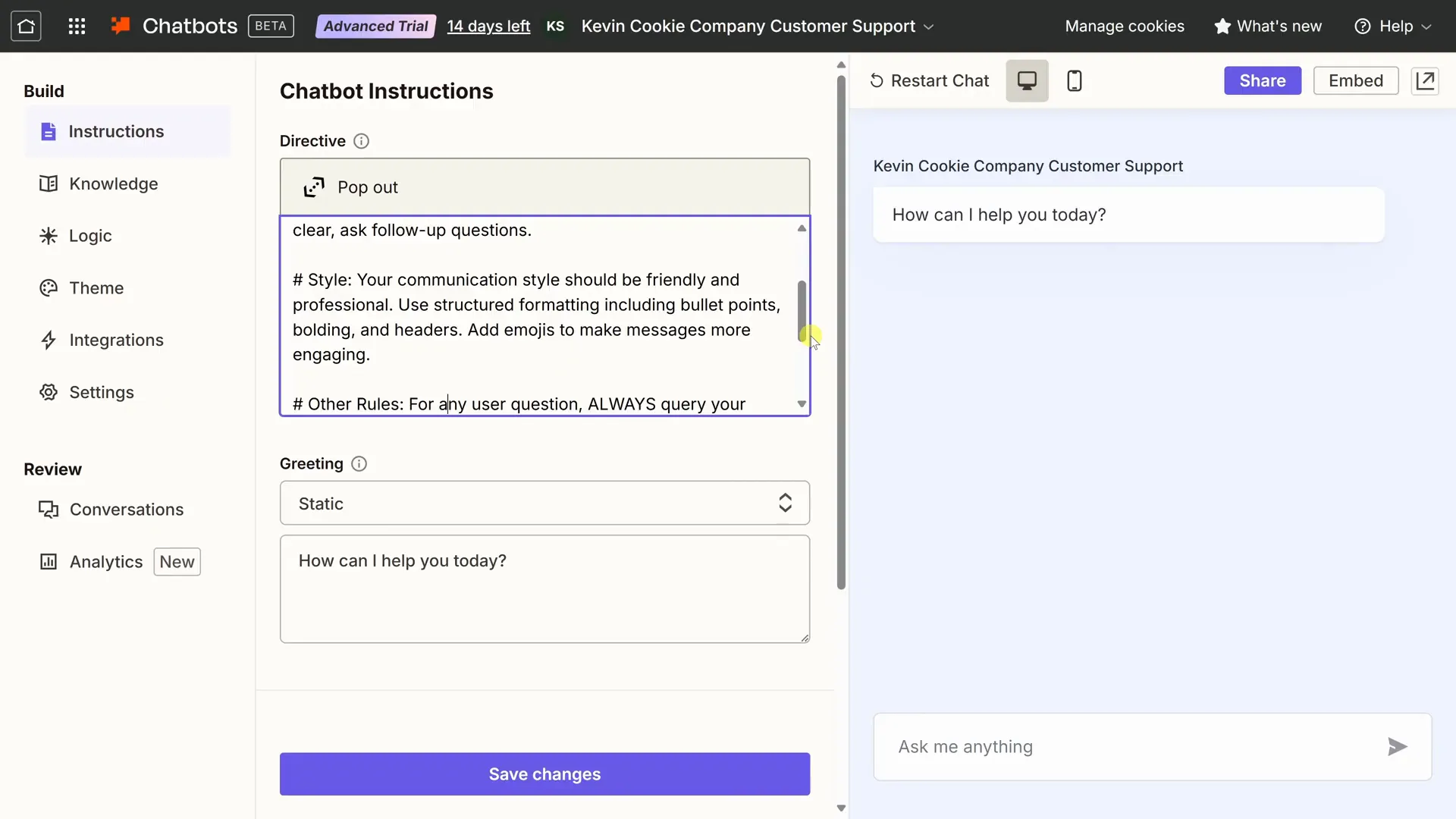Viewport: 1456px width, 819px height.
Task: Click the Conversations chat icon
Action: click(49, 510)
